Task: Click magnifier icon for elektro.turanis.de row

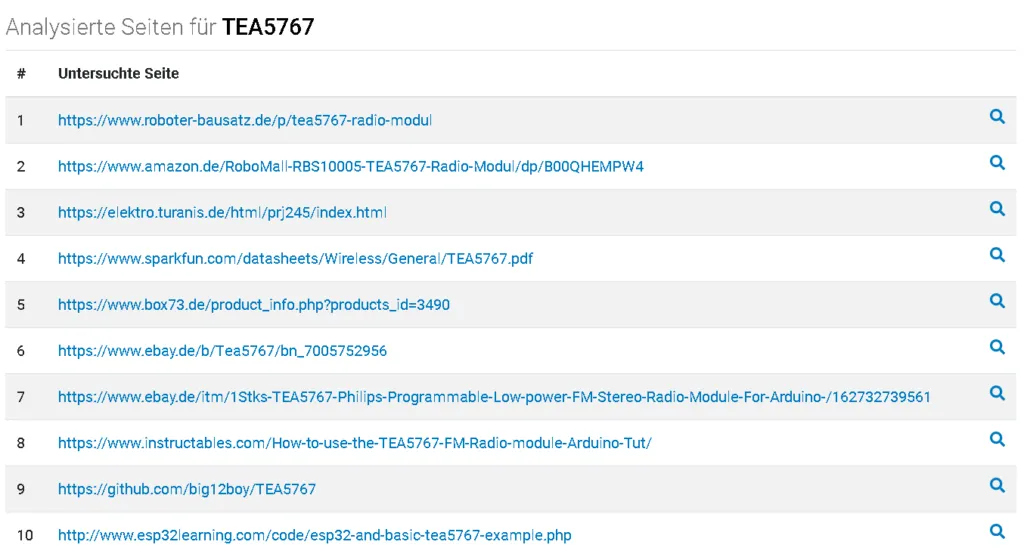Action: coord(996,209)
